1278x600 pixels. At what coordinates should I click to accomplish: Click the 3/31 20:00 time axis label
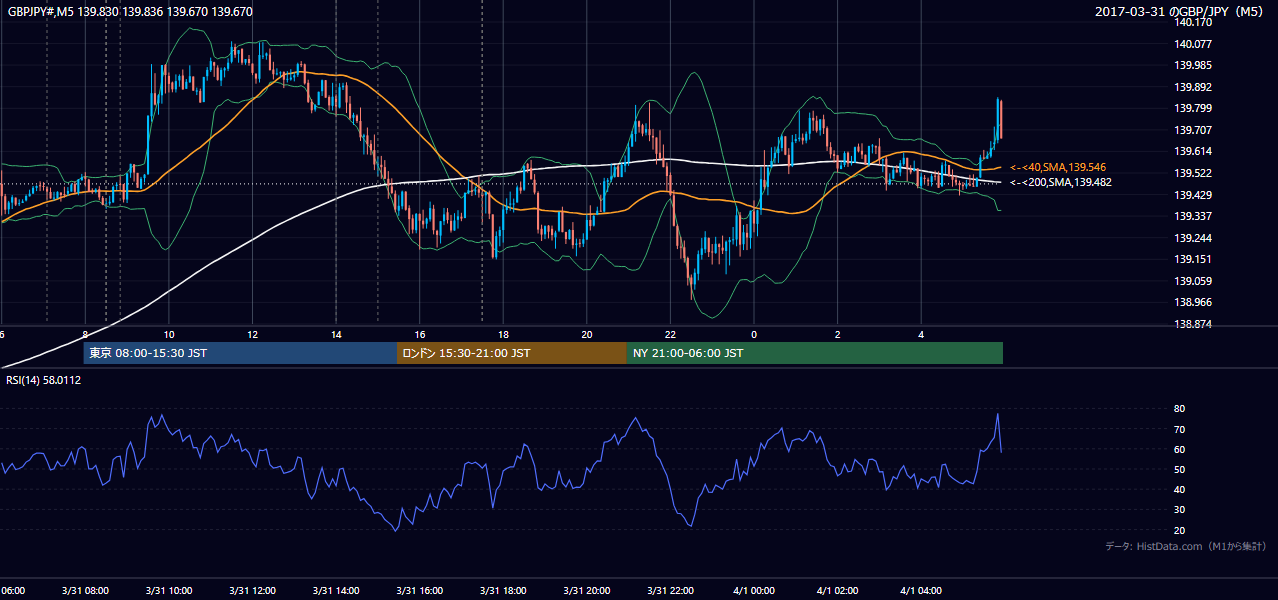tap(587, 591)
